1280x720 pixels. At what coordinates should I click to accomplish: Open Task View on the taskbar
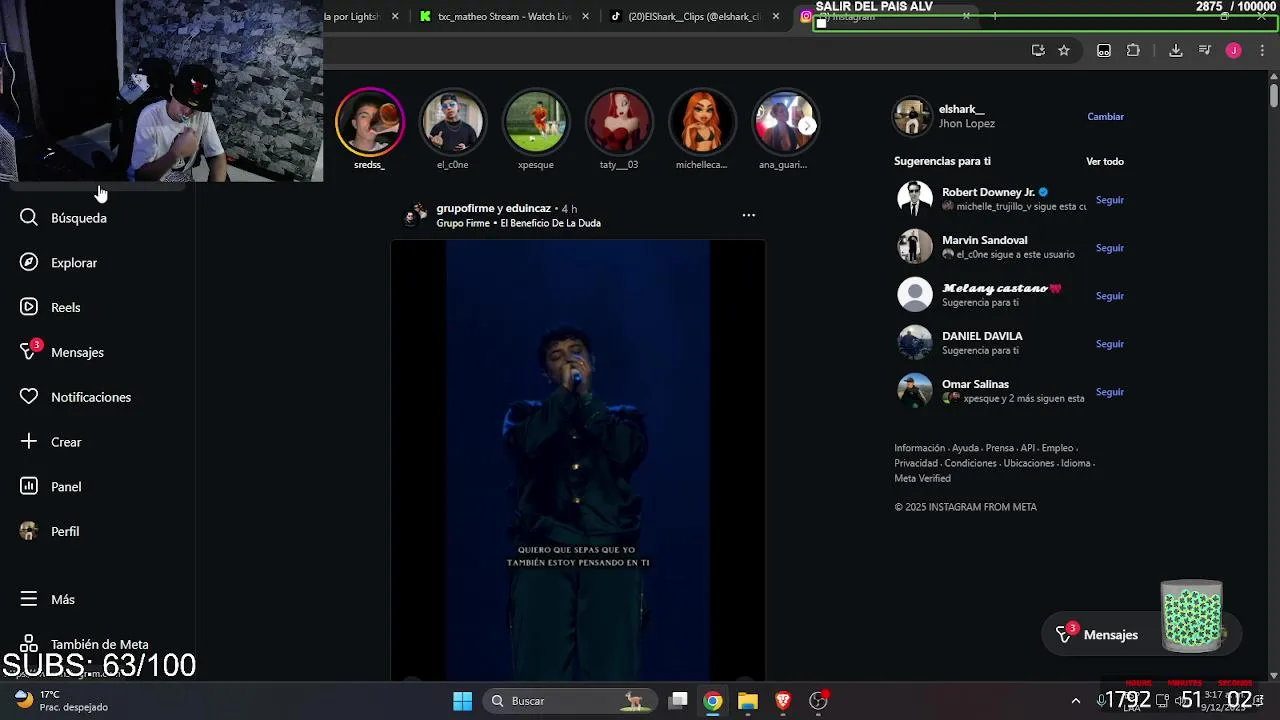pyautogui.click(x=678, y=701)
